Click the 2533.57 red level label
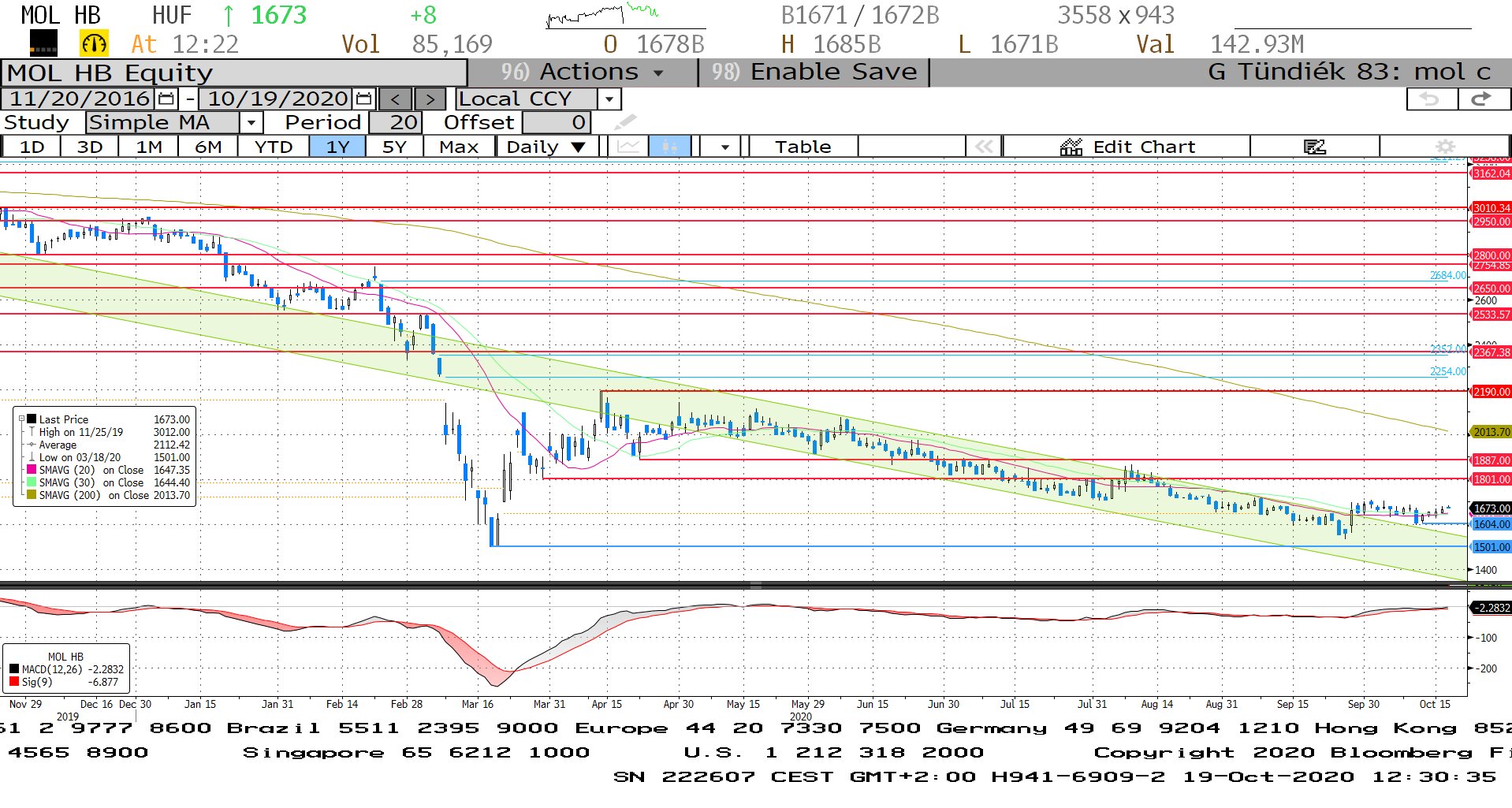The width and height of the screenshot is (1512, 808). [x=1492, y=315]
